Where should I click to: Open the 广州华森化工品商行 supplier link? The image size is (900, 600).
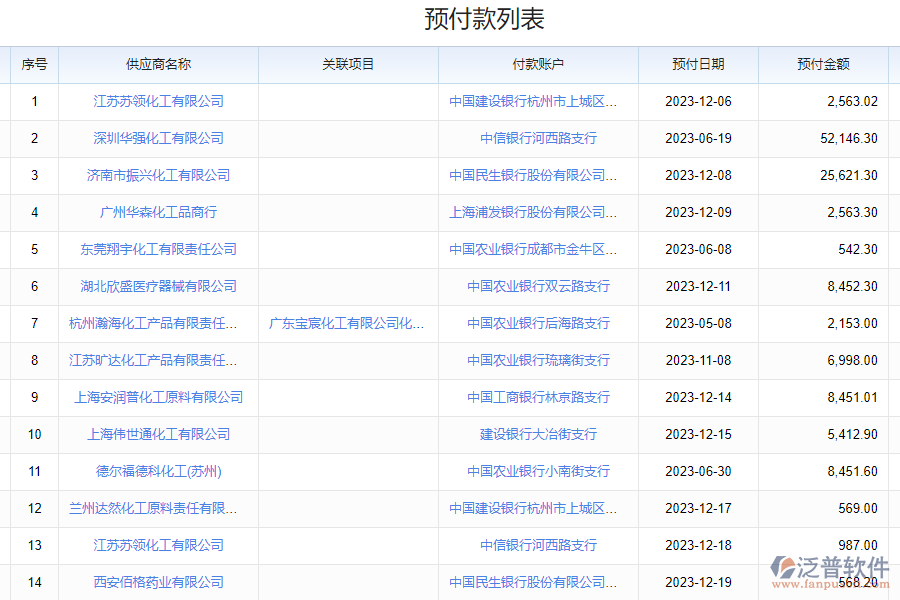point(158,212)
